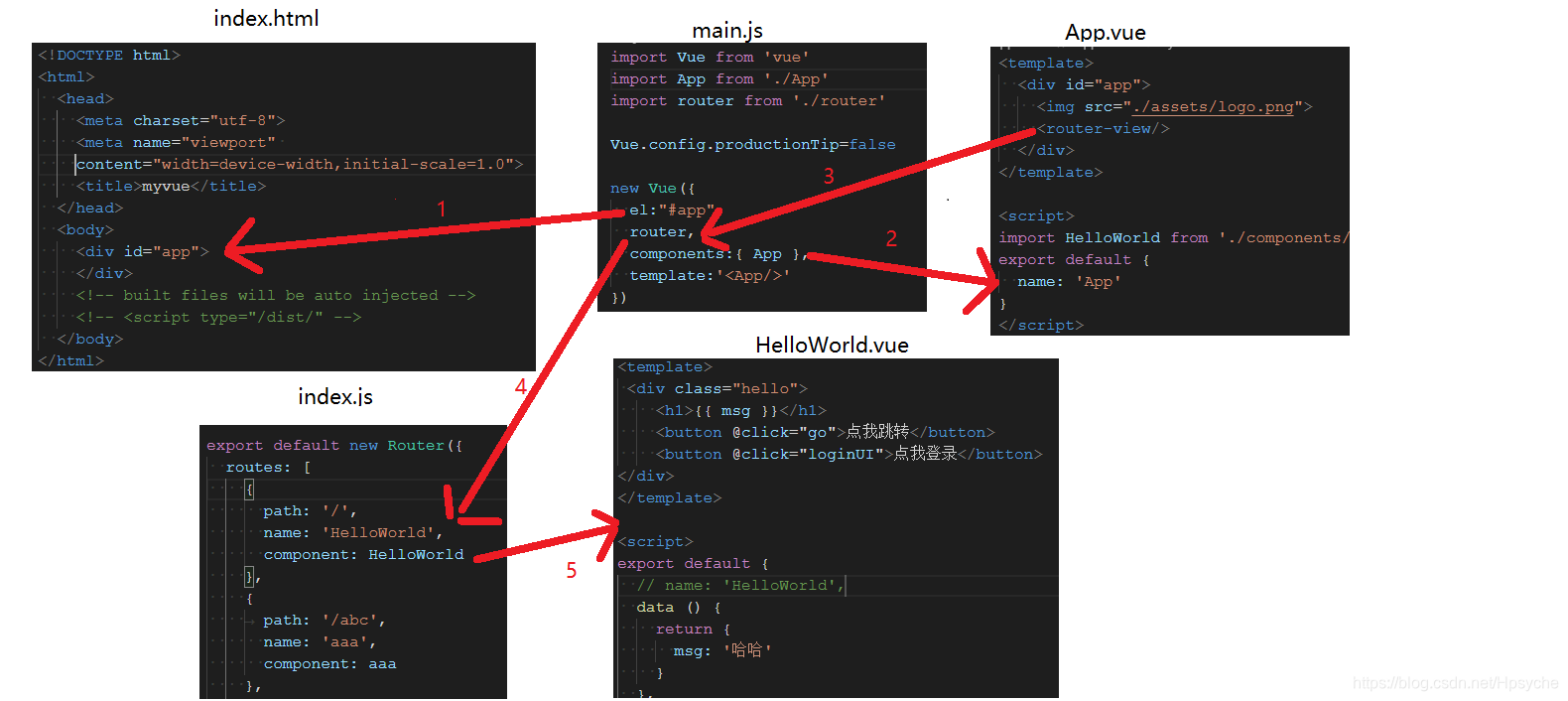
Task: Click the <h1>{{ msg }}</h1> line
Action: click(x=741, y=411)
